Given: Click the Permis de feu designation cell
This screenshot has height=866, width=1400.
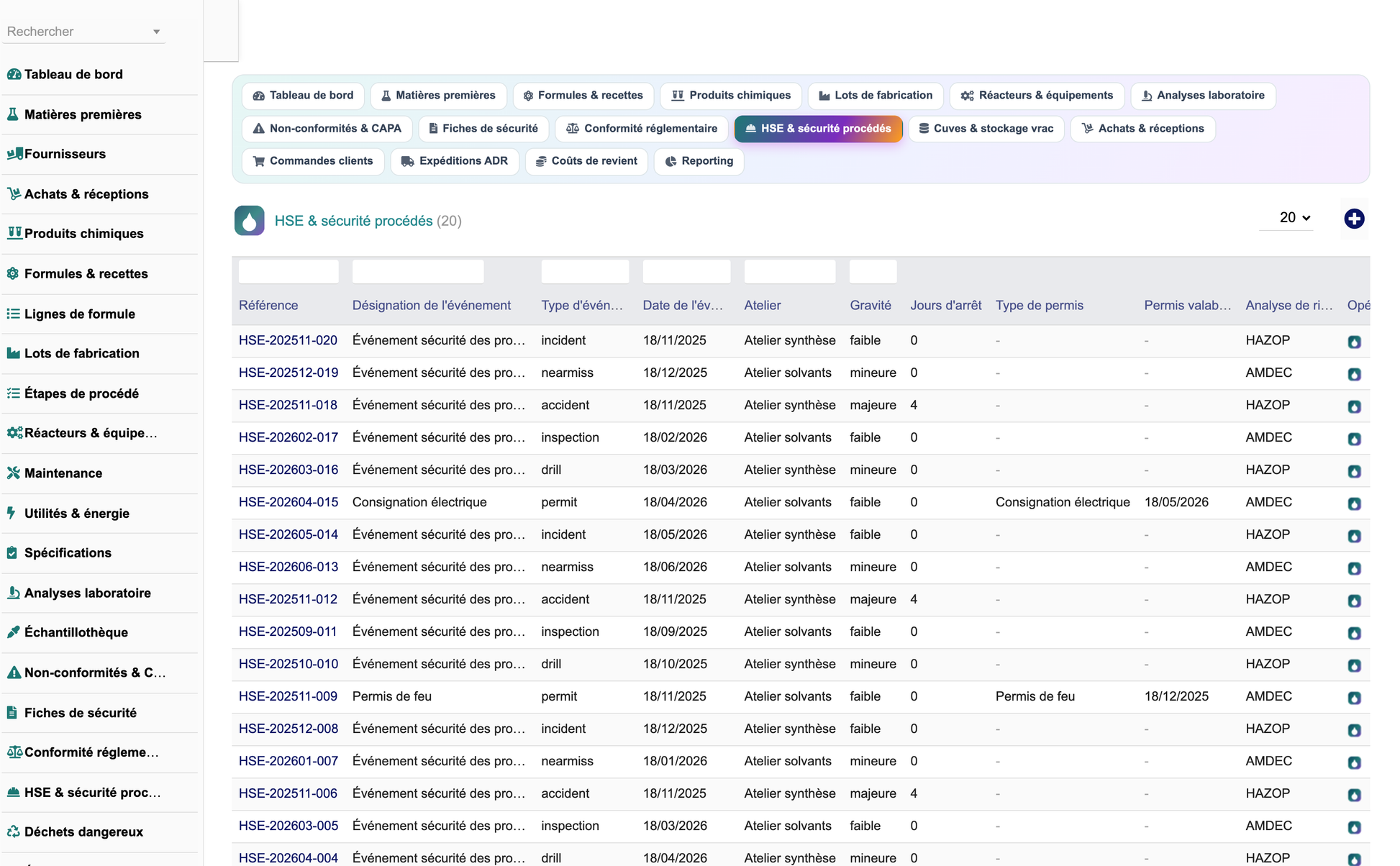Looking at the screenshot, I should [x=392, y=696].
